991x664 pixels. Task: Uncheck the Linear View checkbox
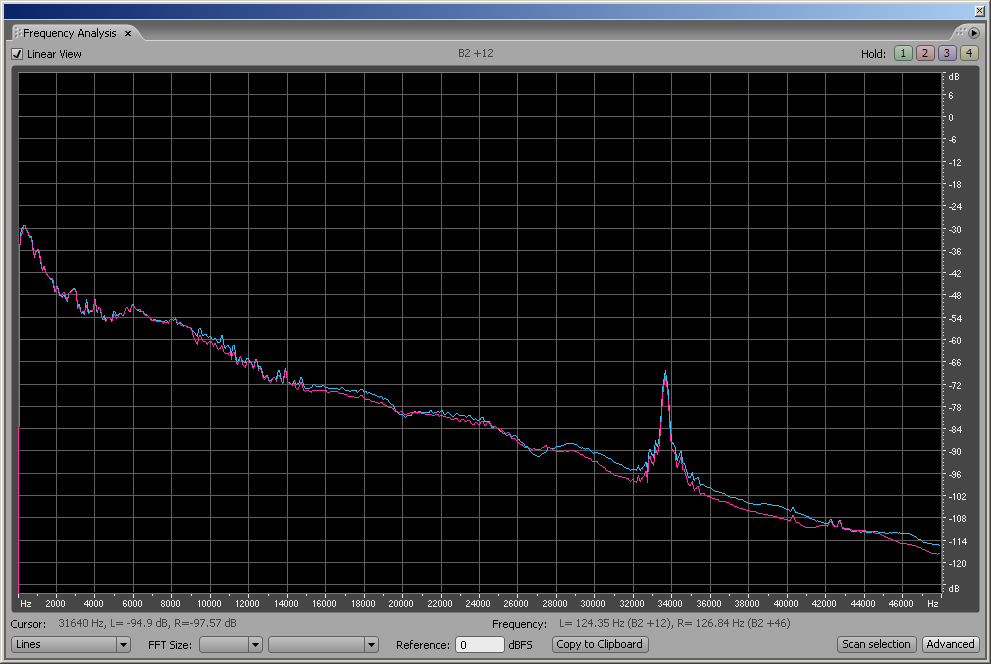click(x=17, y=54)
